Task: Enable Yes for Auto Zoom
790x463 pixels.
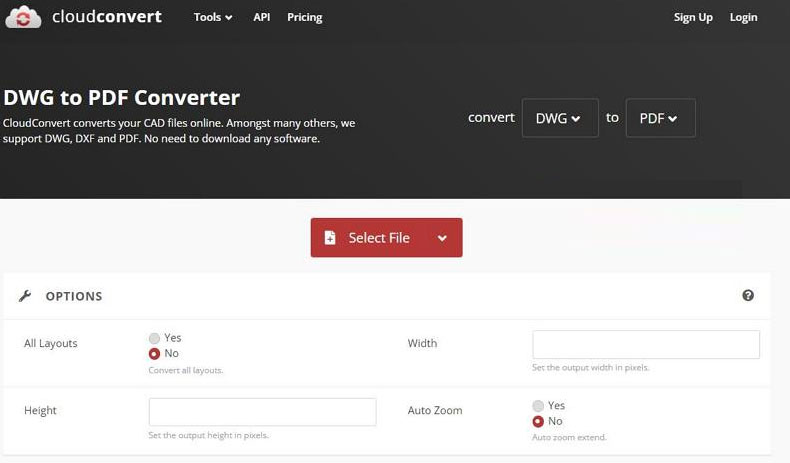Action: [x=538, y=406]
